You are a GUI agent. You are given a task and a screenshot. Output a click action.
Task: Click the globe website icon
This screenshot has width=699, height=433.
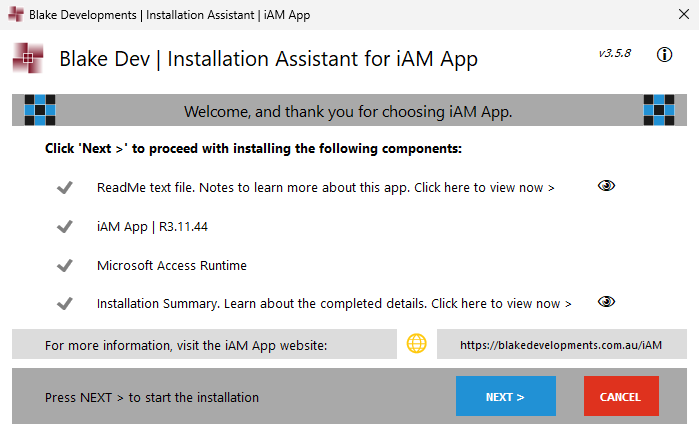click(417, 344)
